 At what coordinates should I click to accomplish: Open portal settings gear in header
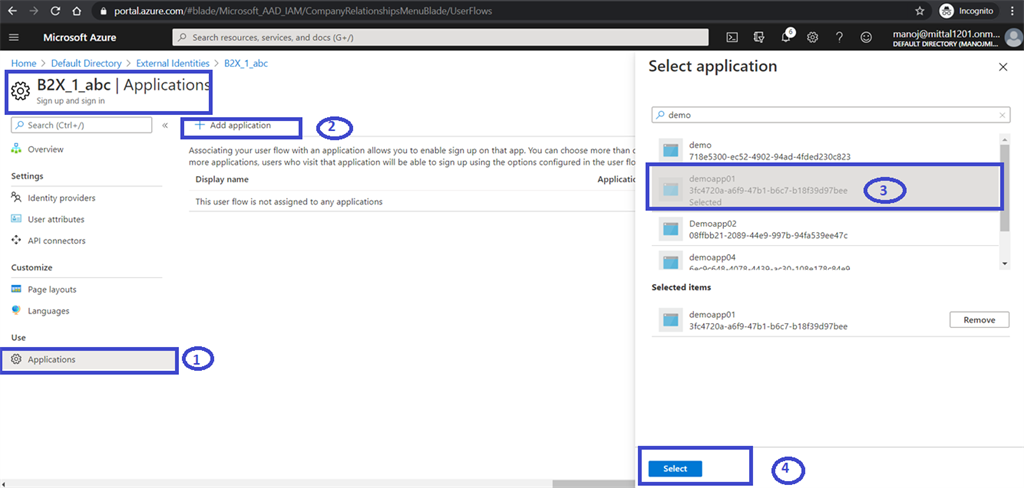(812, 37)
